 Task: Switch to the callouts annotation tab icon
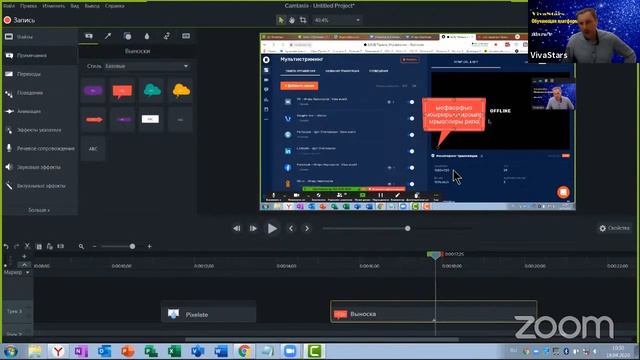pyautogui.click(x=89, y=36)
